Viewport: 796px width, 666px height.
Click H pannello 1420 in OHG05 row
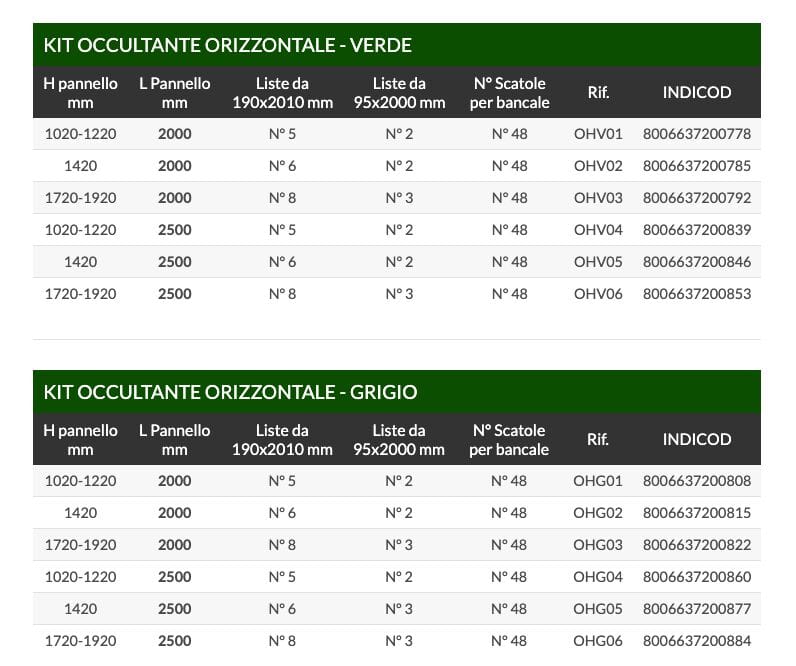pyautogui.click(x=81, y=609)
